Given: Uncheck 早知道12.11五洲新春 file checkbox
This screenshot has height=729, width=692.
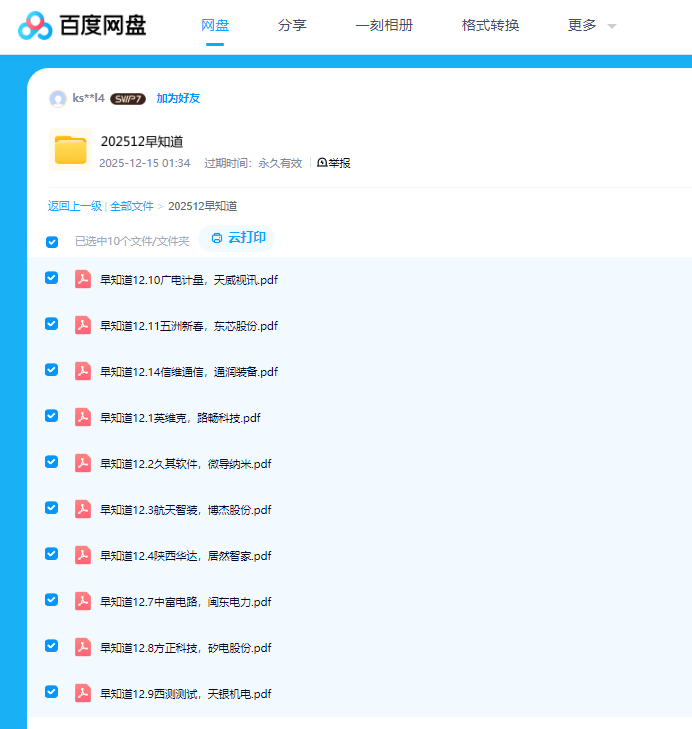Looking at the screenshot, I should [x=52, y=324].
